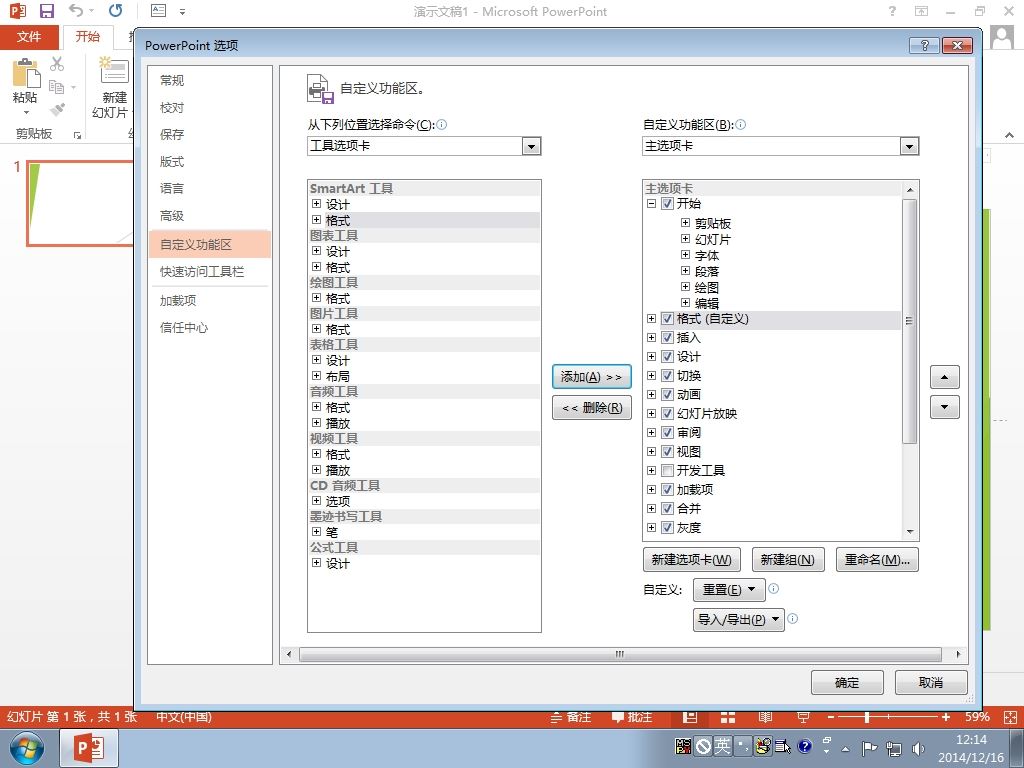Image resolution: width=1024 pixels, height=768 pixels.
Task: Click the Format Painter brush icon
Action: point(57,109)
